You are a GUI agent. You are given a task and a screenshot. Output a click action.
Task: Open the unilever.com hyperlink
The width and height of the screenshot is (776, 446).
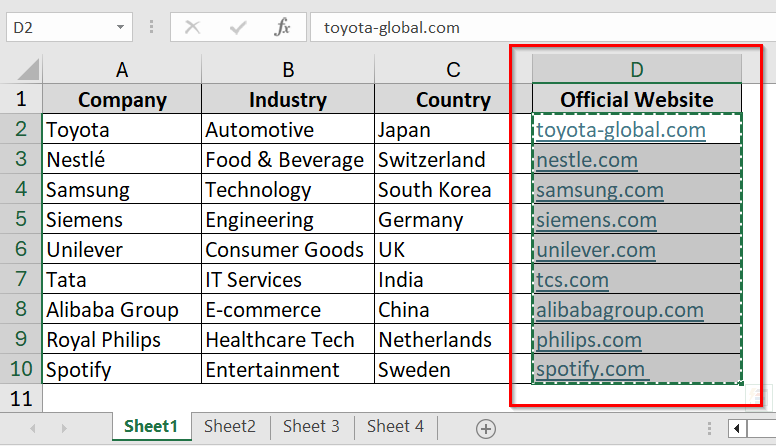[x=596, y=250]
